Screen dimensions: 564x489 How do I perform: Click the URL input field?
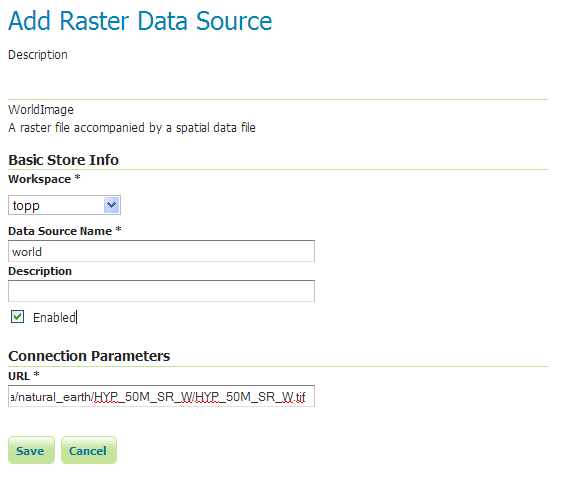point(162,396)
